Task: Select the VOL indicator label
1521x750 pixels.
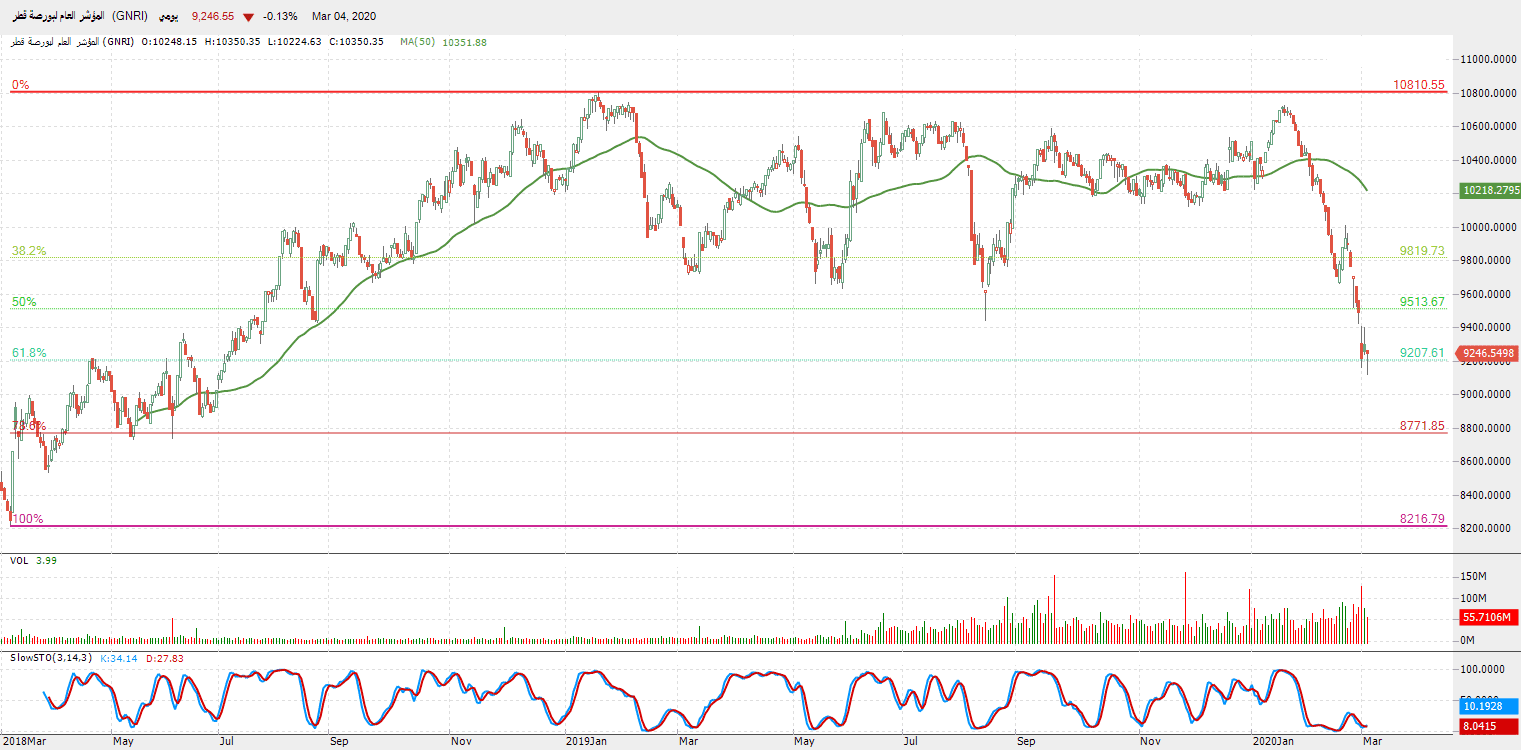Action: [x=19, y=561]
